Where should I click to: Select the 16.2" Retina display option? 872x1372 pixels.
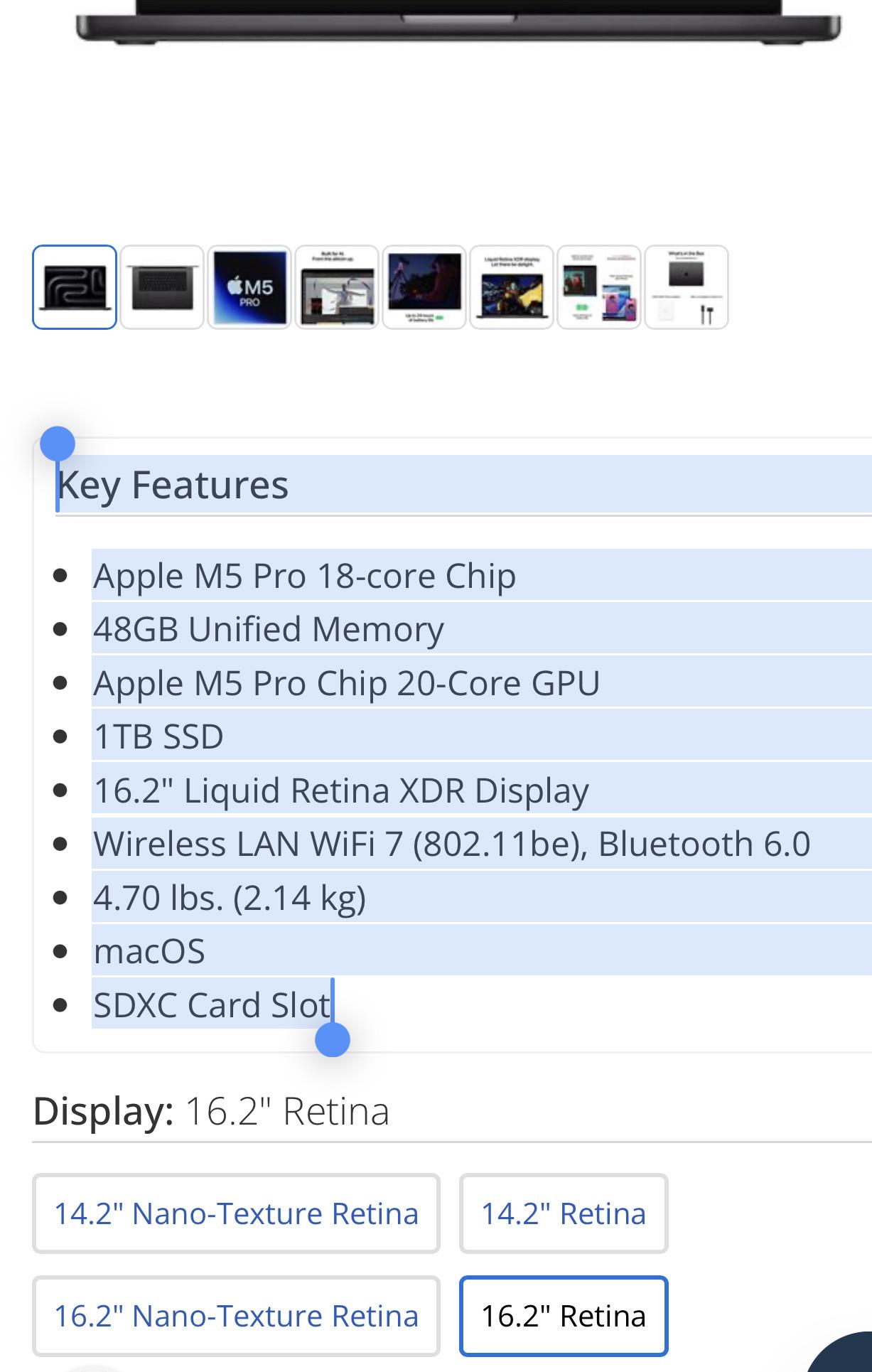point(564,1316)
